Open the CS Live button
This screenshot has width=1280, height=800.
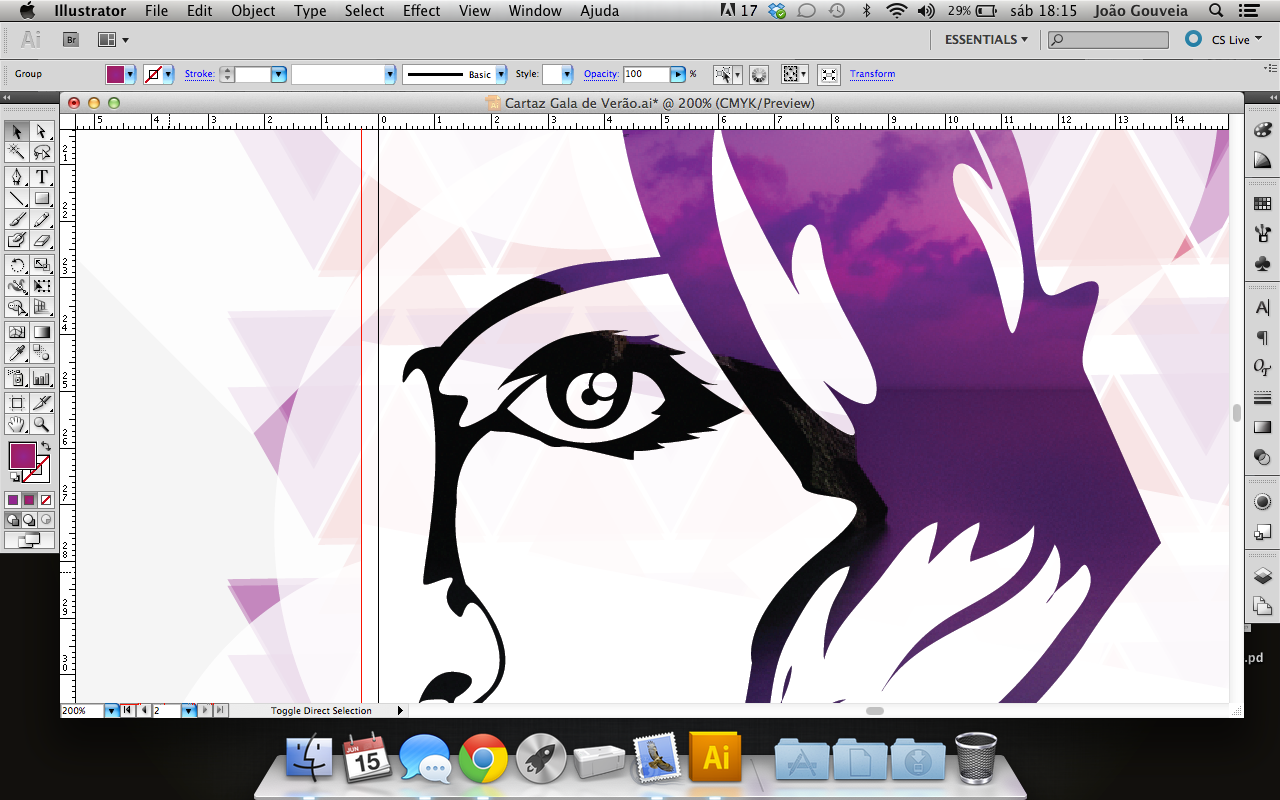pyautogui.click(x=1224, y=39)
